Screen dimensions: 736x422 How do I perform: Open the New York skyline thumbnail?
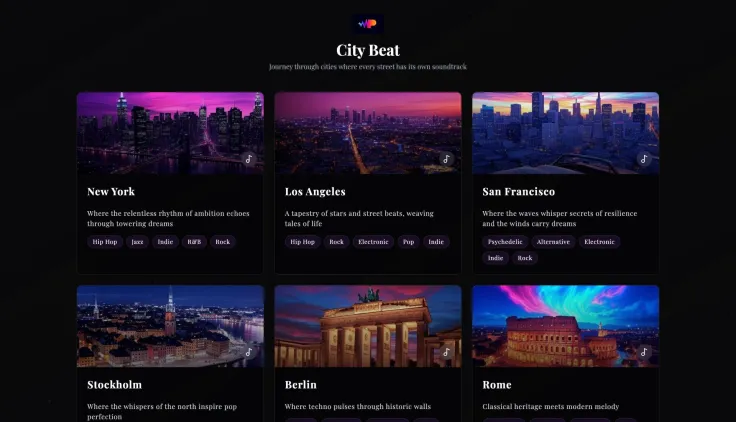point(170,133)
